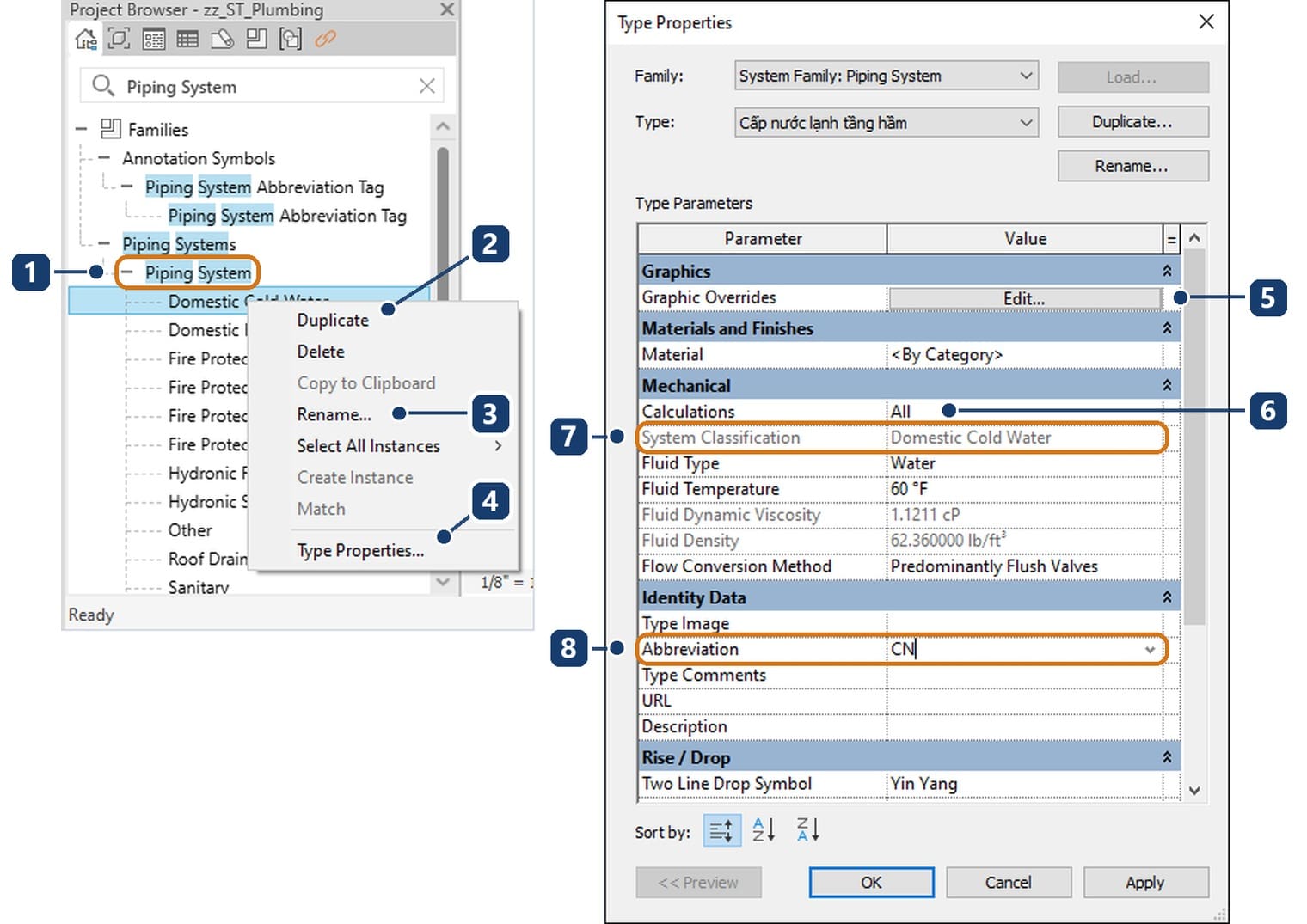
Task: Sort parameters by category grouping icon
Action: tap(721, 830)
